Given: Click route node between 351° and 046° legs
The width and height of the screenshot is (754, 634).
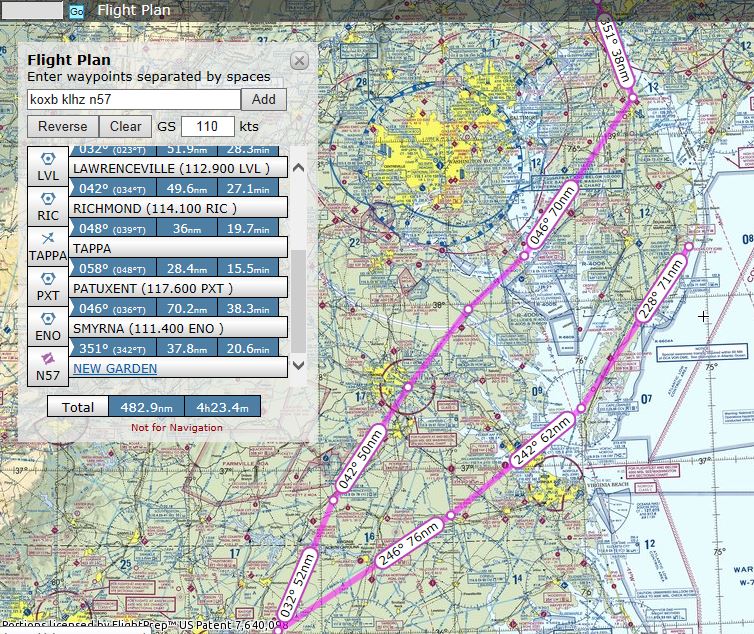Looking at the screenshot, I should point(633,98).
